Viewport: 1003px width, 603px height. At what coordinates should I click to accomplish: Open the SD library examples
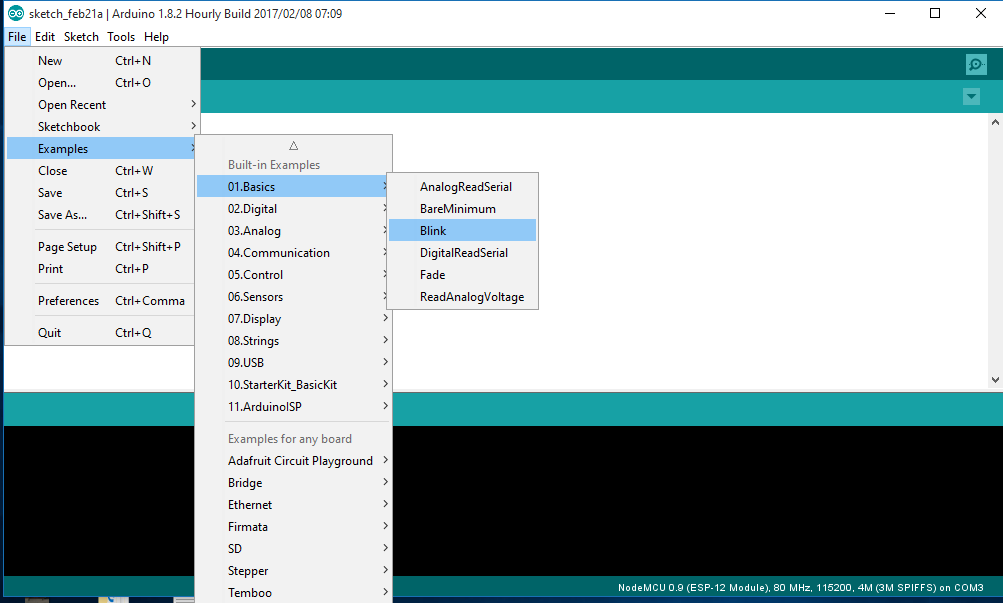pos(294,549)
